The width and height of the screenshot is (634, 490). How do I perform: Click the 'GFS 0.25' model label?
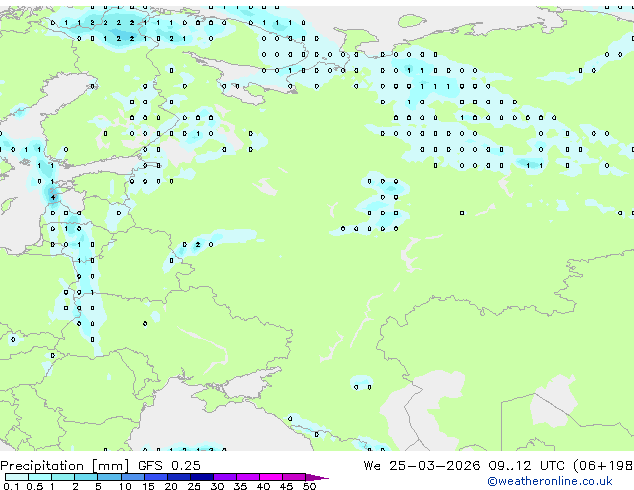tap(169, 466)
